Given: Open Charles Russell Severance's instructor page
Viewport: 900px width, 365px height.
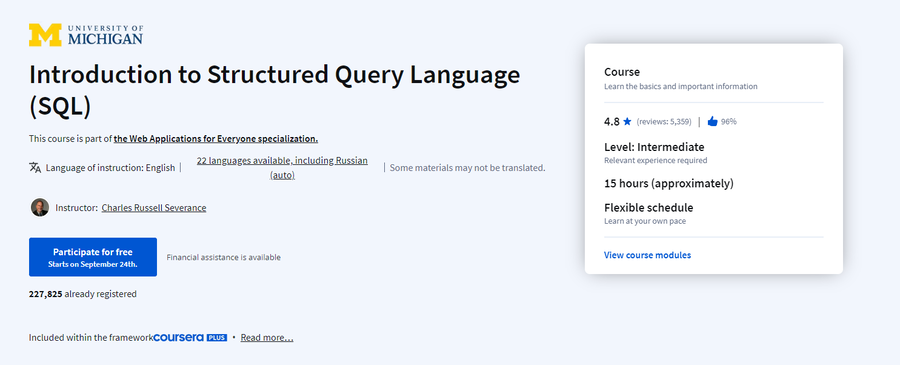Looking at the screenshot, I should click(154, 208).
